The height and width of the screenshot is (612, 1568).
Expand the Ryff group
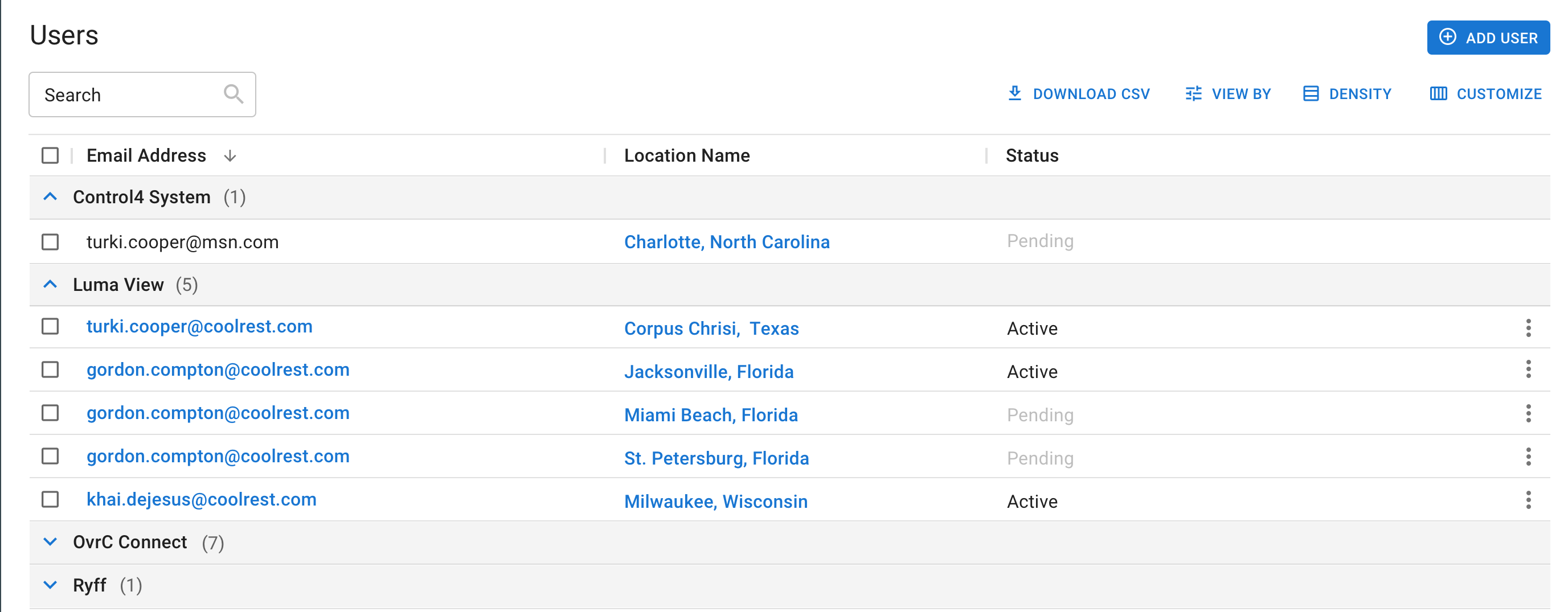(x=51, y=585)
